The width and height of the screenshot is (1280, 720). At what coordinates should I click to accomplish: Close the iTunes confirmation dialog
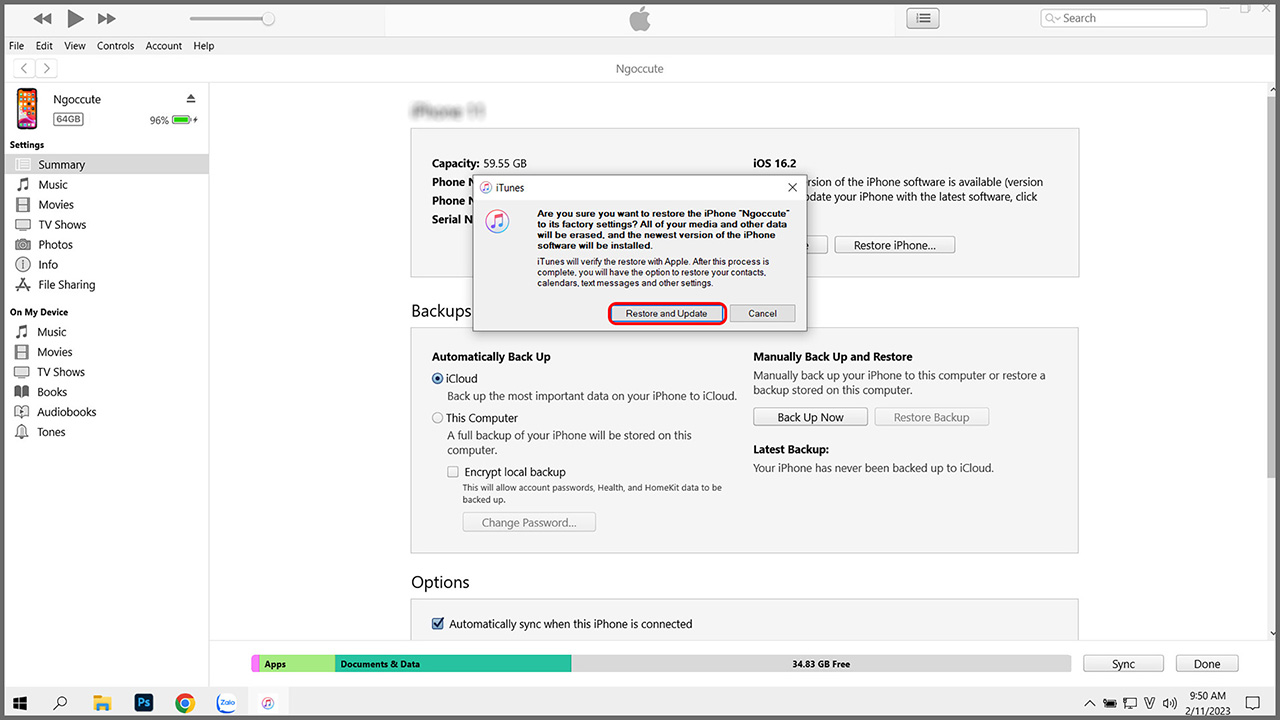pyautogui.click(x=792, y=187)
